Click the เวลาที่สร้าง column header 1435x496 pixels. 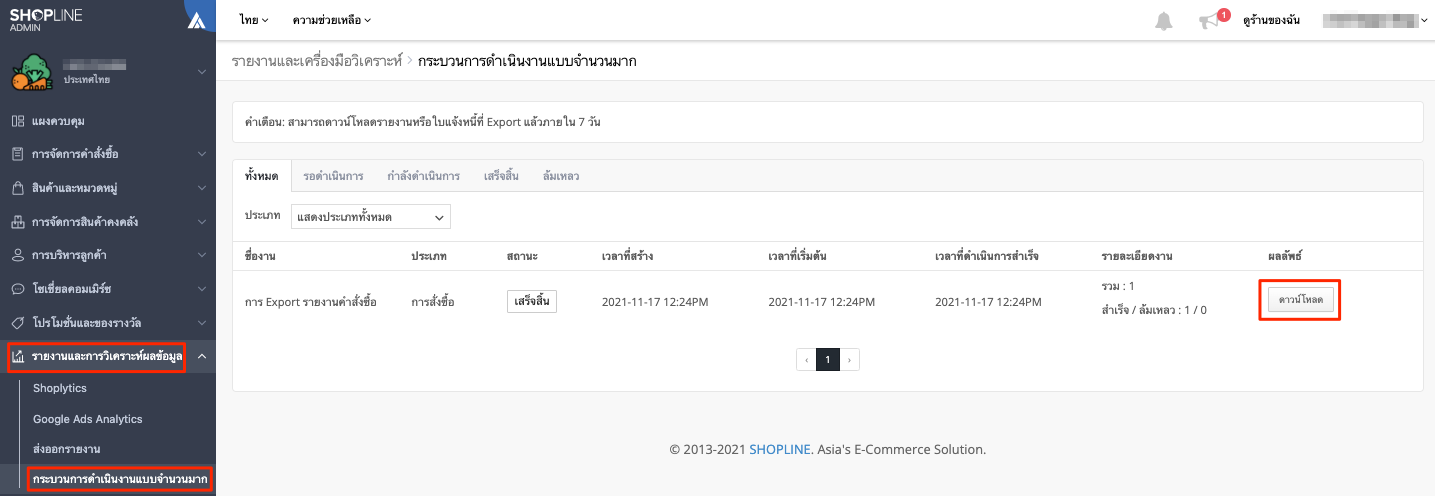tap(628, 256)
